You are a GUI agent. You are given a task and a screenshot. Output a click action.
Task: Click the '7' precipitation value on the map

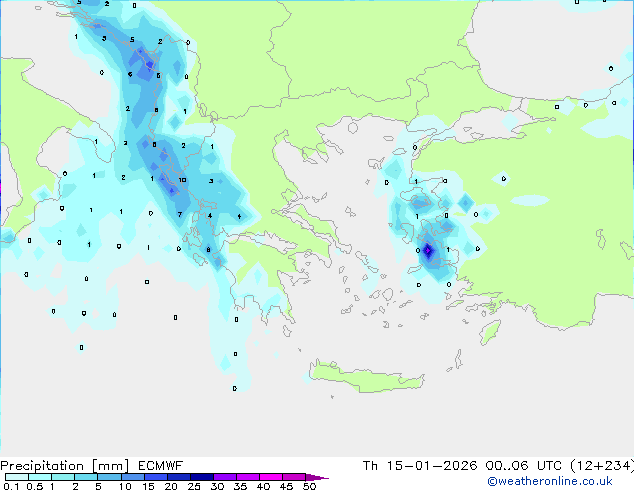coord(180,214)
